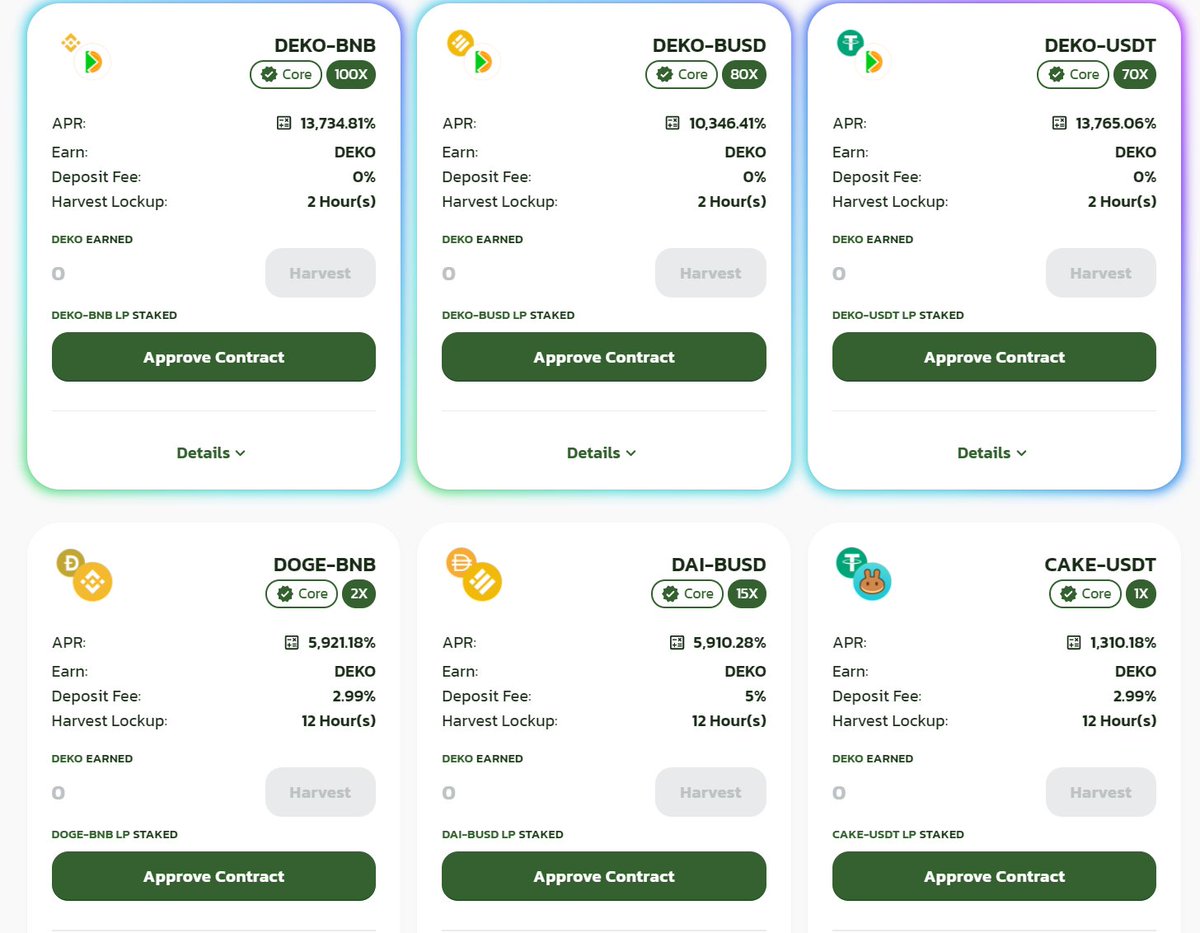The image size is (1200, 933).
Task: Click the 15X multiplier badge
Action: 747,593
